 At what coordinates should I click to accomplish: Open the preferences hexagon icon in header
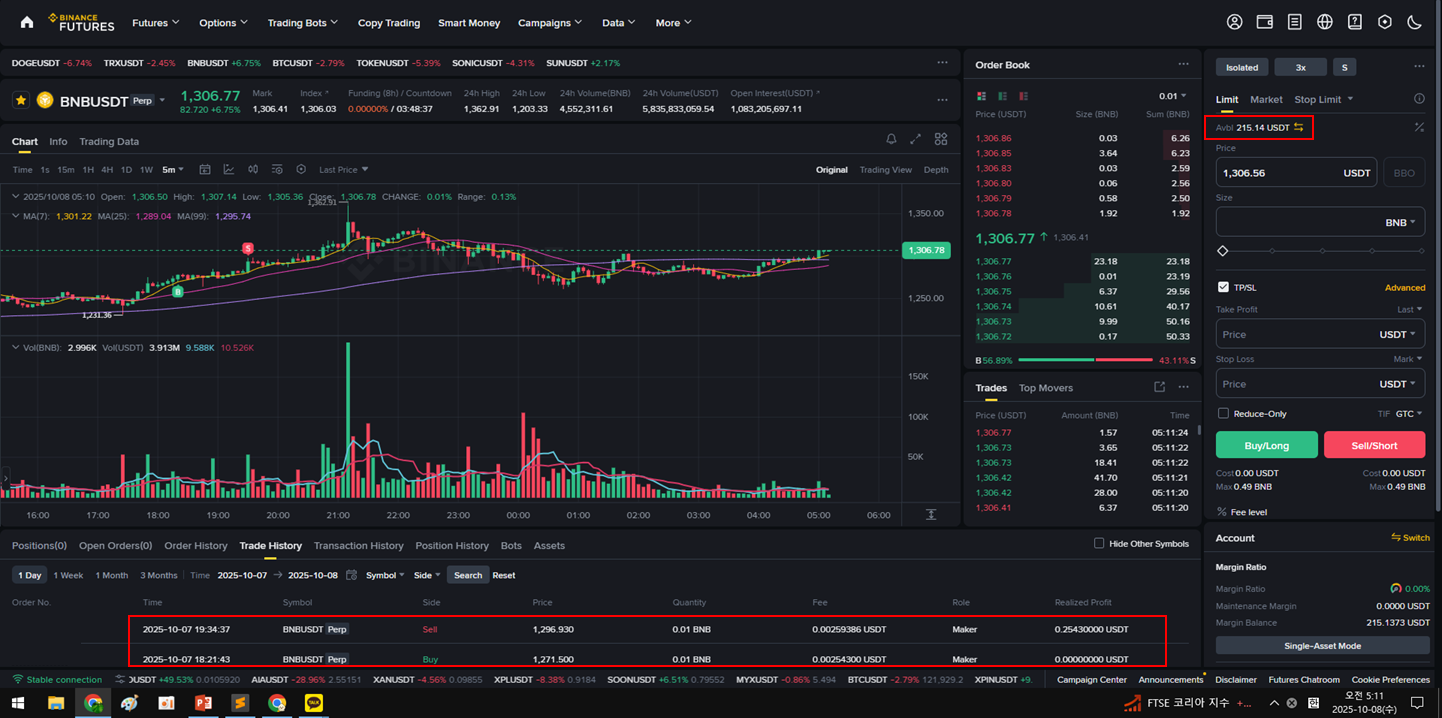1385,22
